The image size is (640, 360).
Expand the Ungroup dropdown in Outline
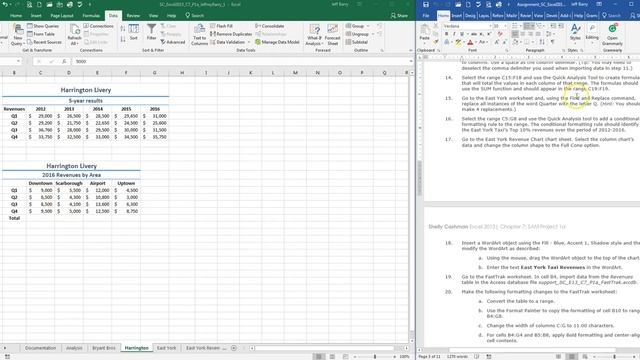point(373,34)
